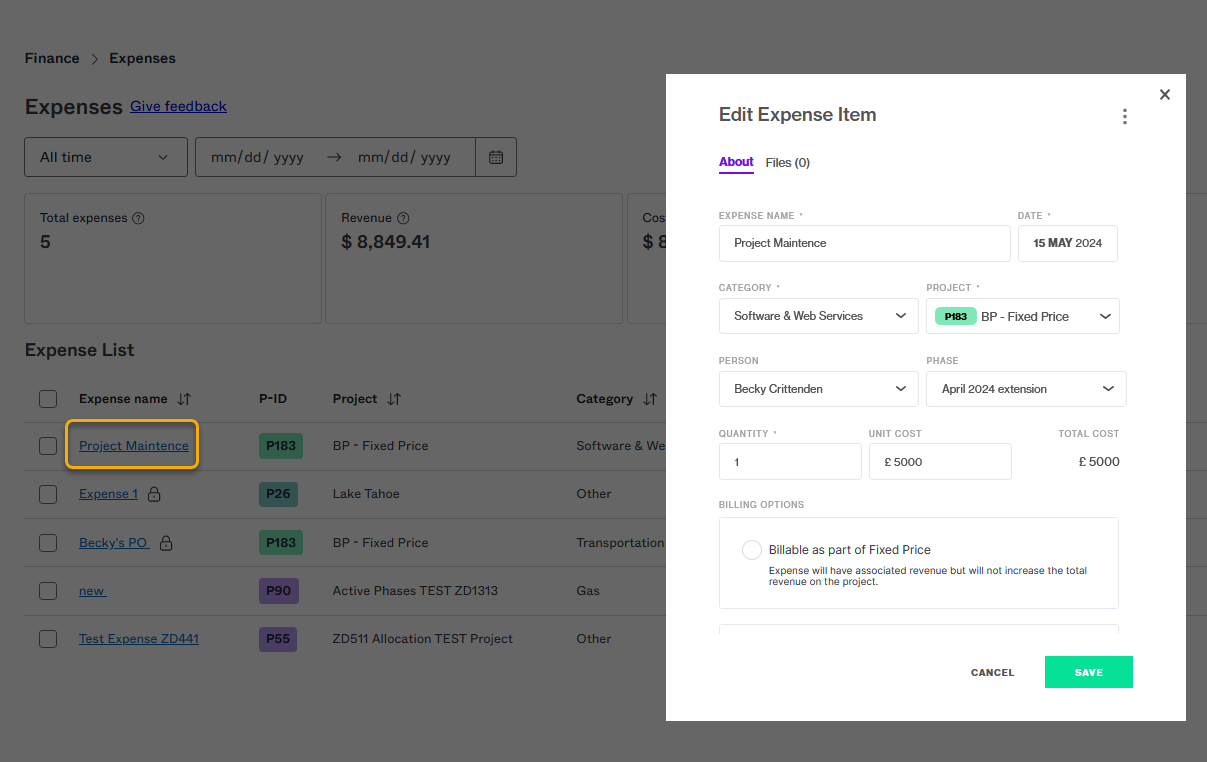Close the Edit Expense Item dialog
The image size is (1207, 762).
1164,94
